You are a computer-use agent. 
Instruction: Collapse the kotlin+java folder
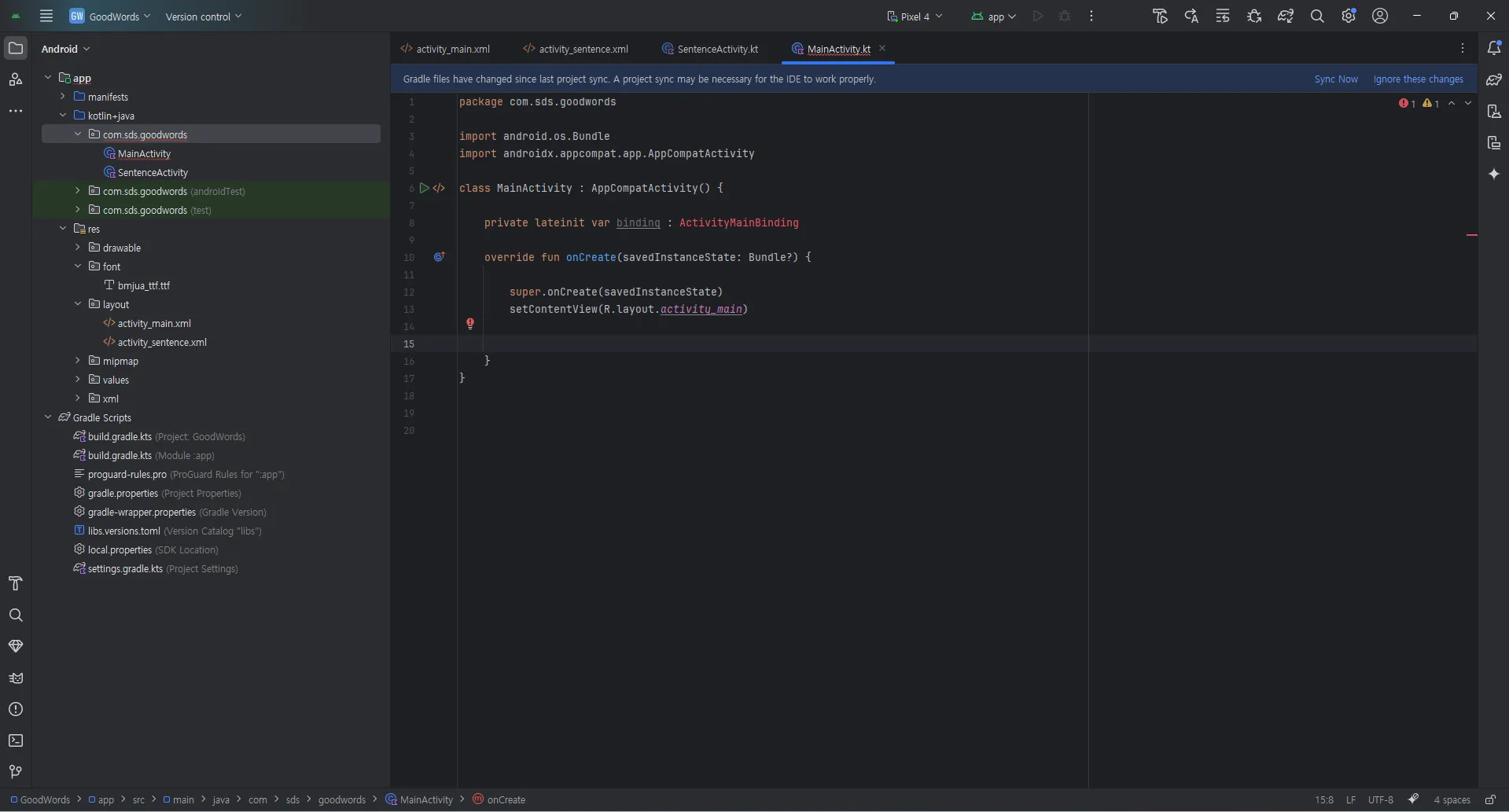(63, 116)
